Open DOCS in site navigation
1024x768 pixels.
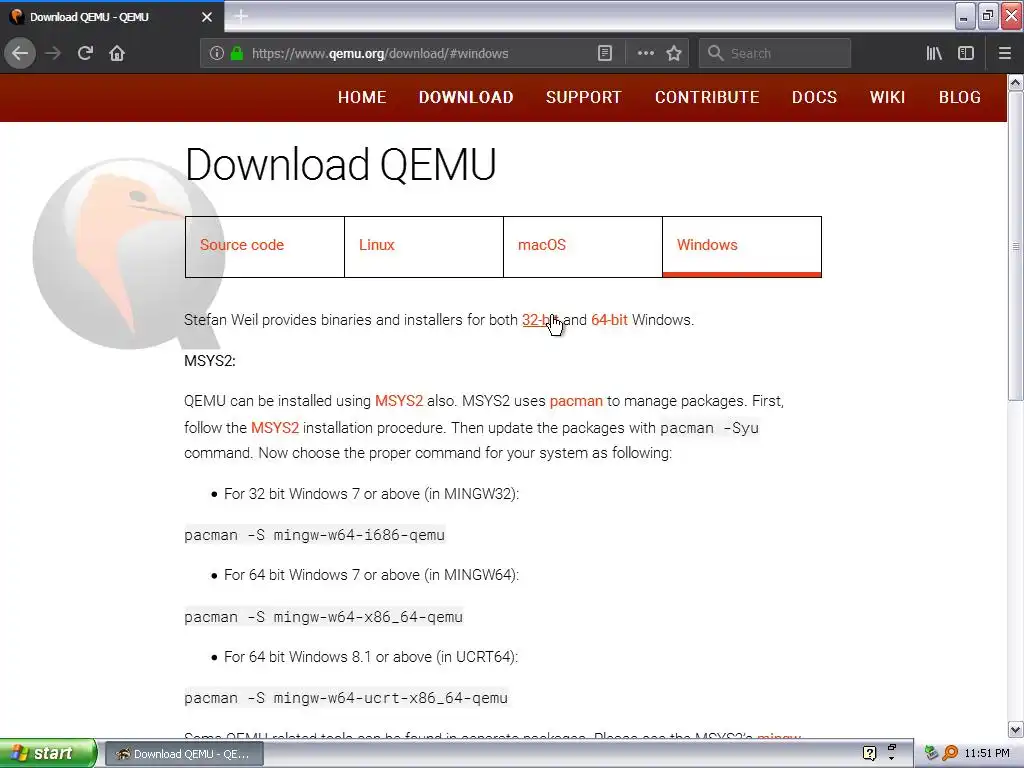814,97
